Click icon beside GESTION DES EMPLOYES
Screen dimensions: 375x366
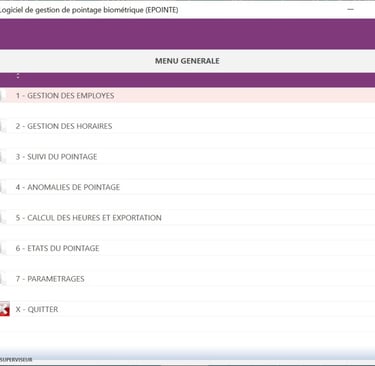[3, 96]
